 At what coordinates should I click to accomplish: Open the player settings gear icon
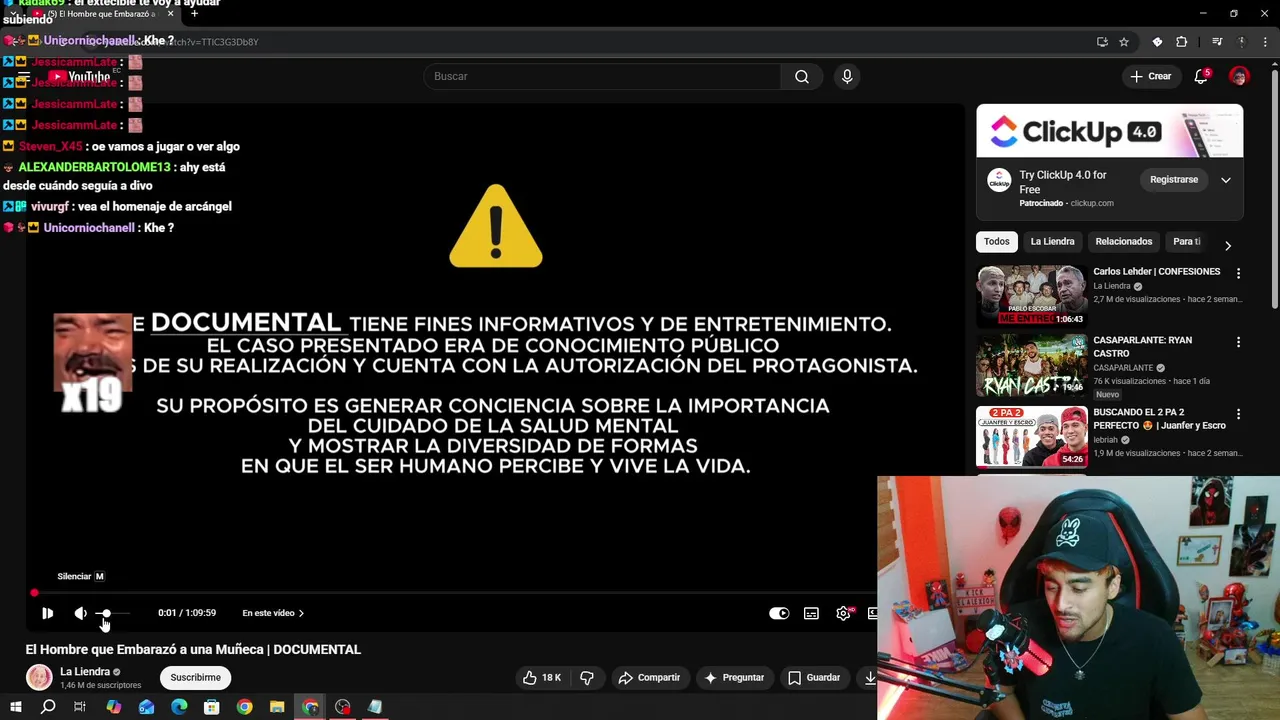[x=843, y=613]
